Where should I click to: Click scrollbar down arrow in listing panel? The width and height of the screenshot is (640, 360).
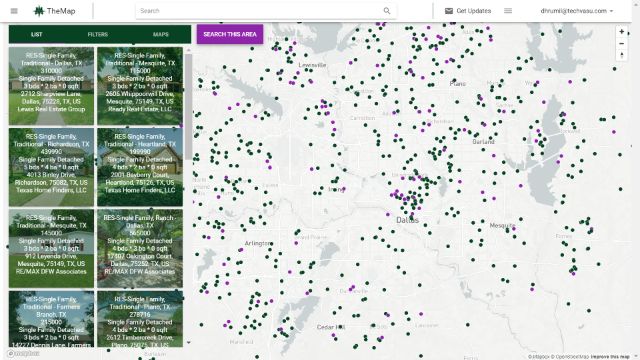pyautogui.click(x=188, y=342)
